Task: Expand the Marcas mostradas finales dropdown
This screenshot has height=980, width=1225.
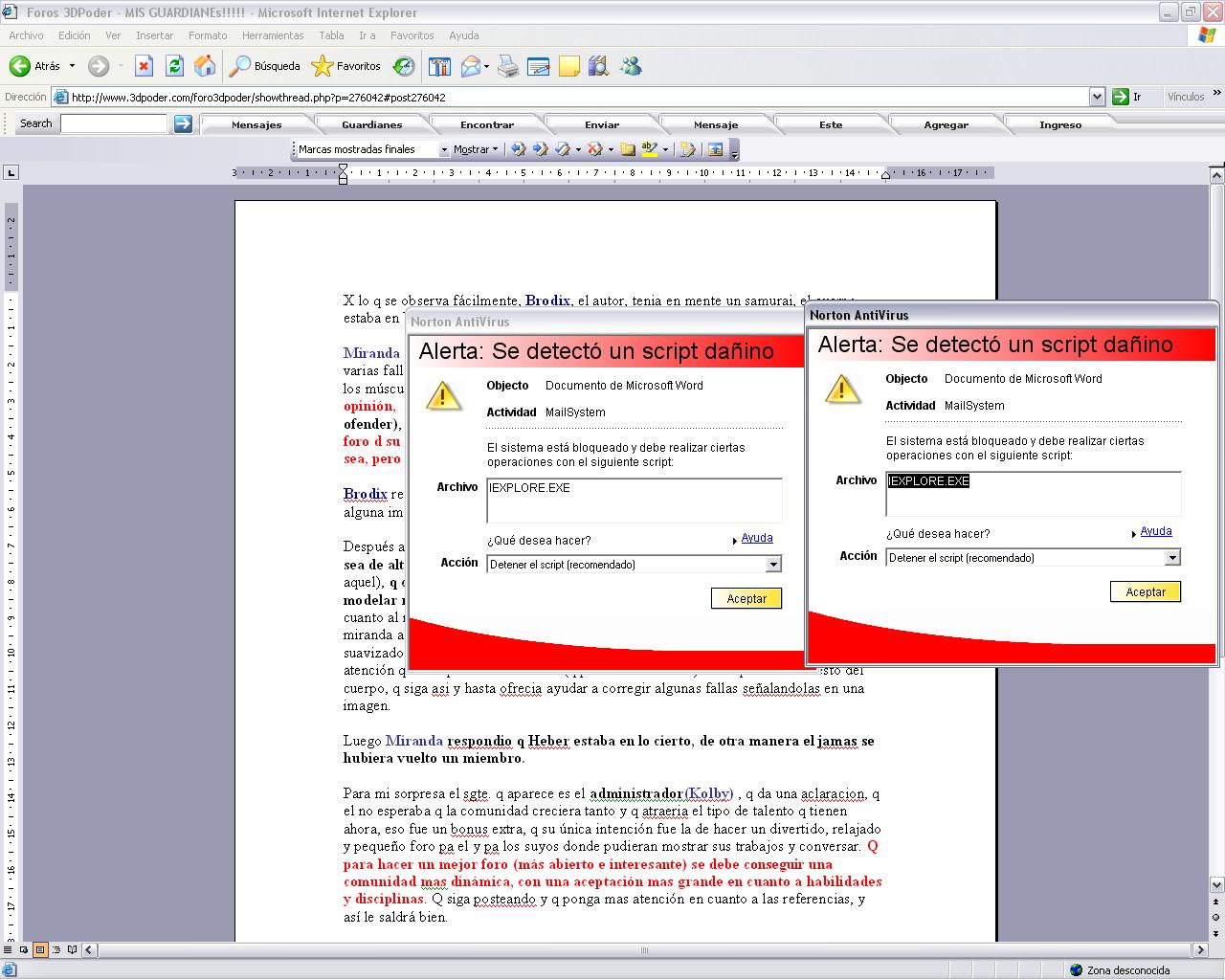Action: (444, 150)
